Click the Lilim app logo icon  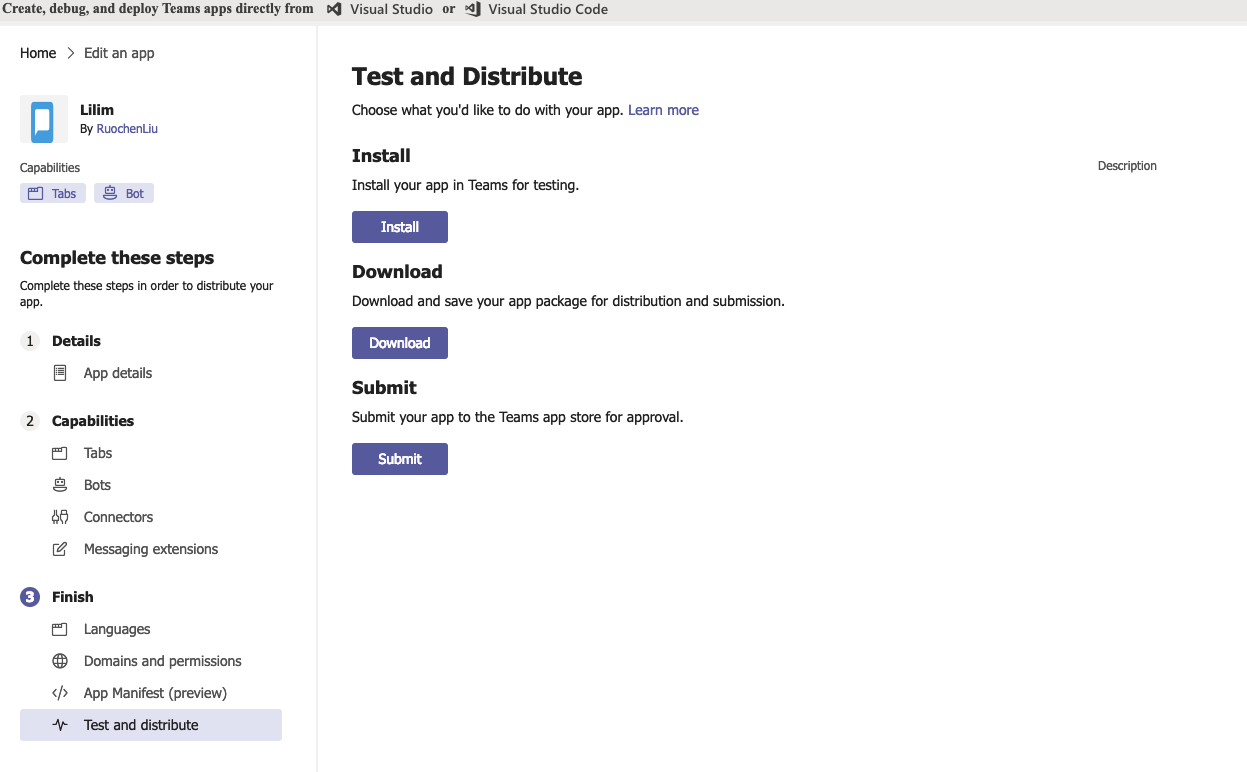(x=43, y=120)
